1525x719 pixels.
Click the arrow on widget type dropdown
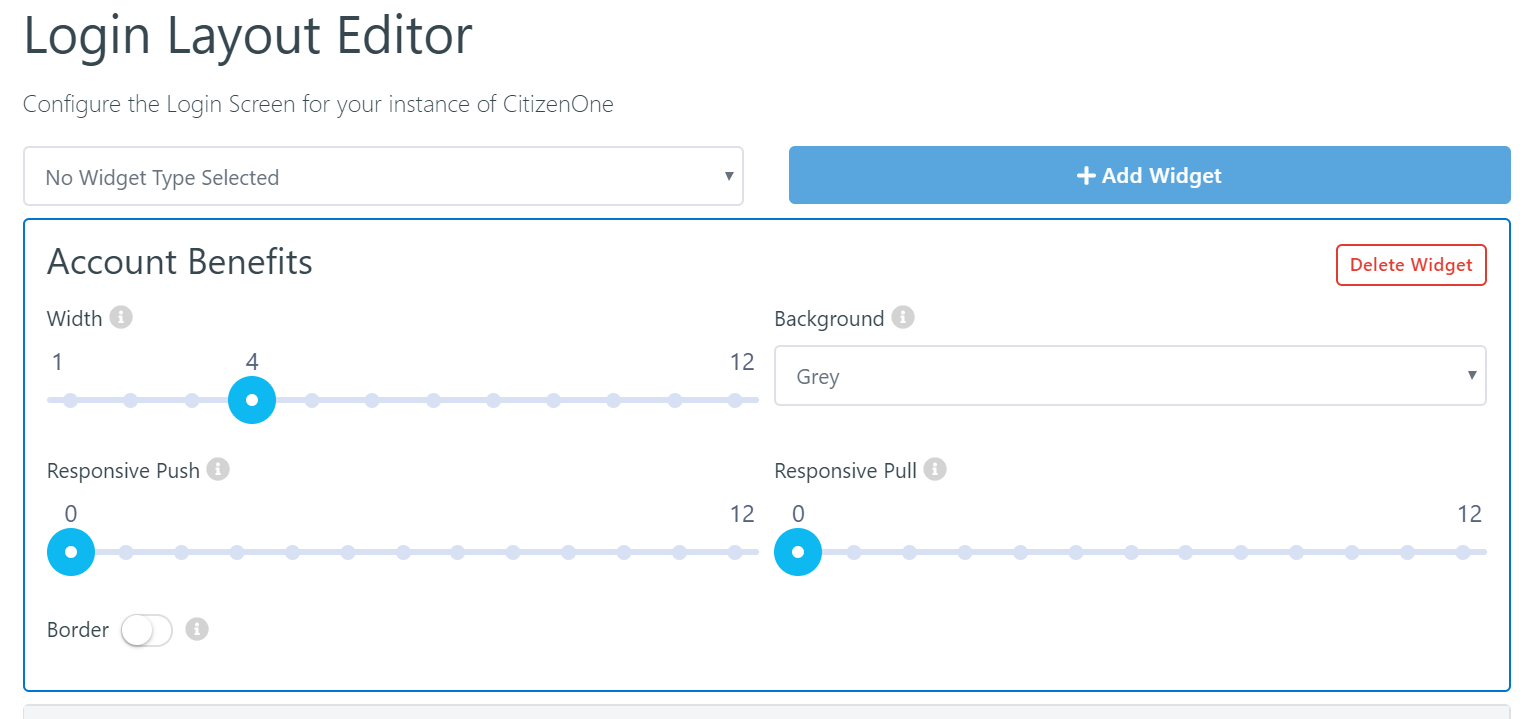[x=729, y=176]
